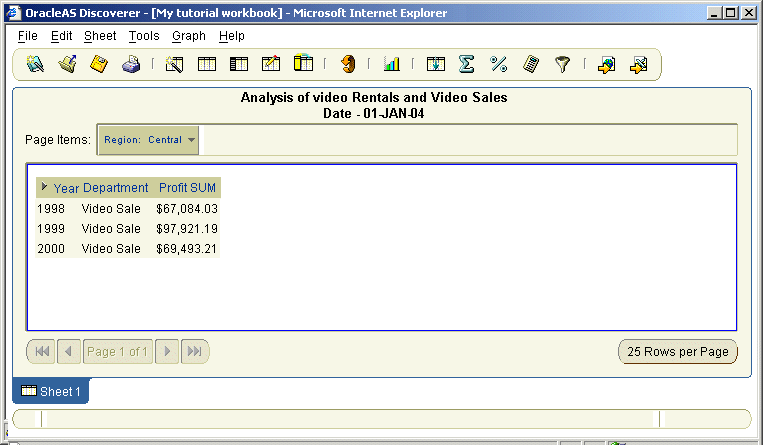Image resolution: width=763 pixels, height=445 pixels.
Task: Go to next page button
Action: [x=167, y=352]
